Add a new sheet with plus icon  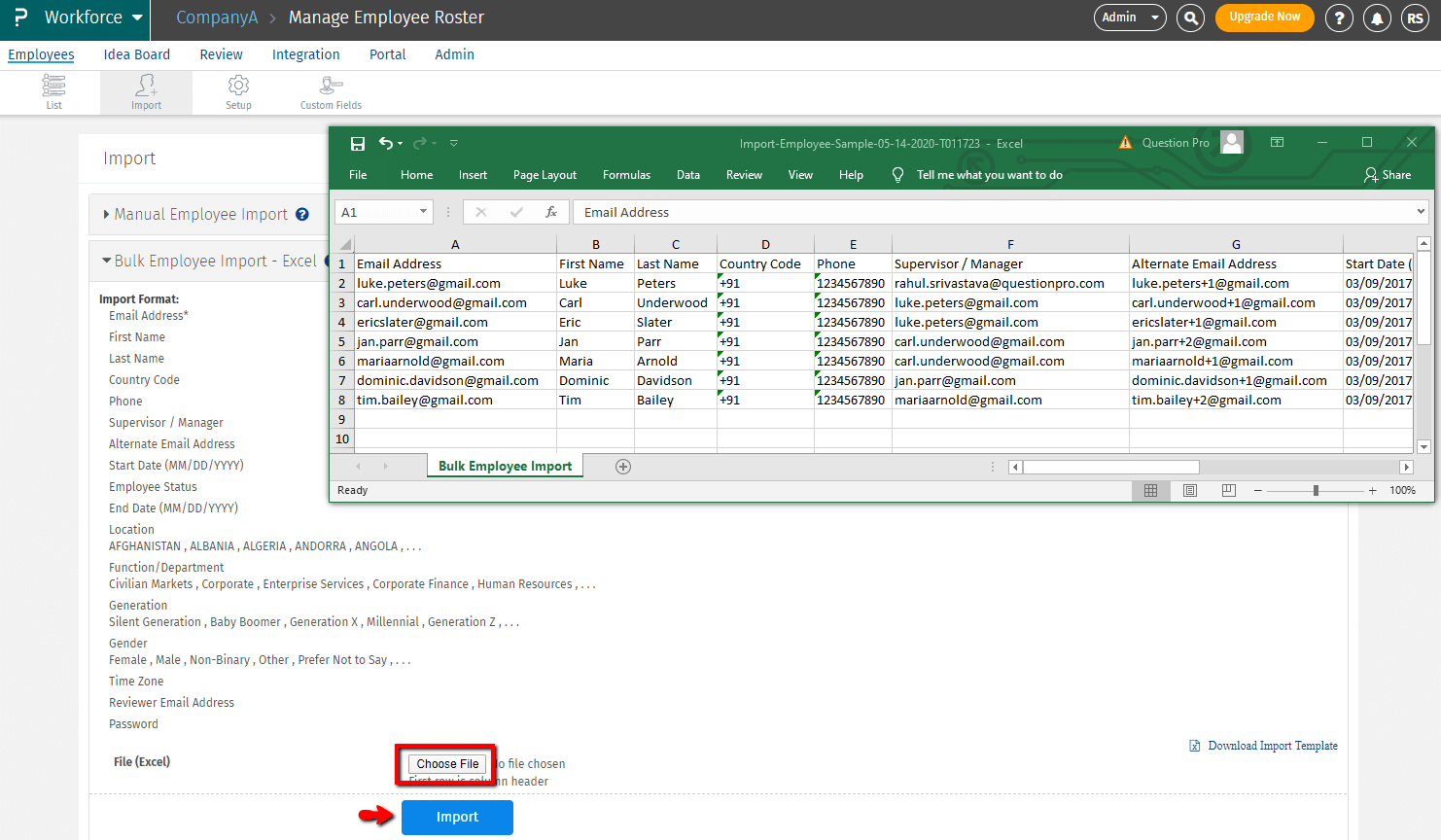[623, 467]
